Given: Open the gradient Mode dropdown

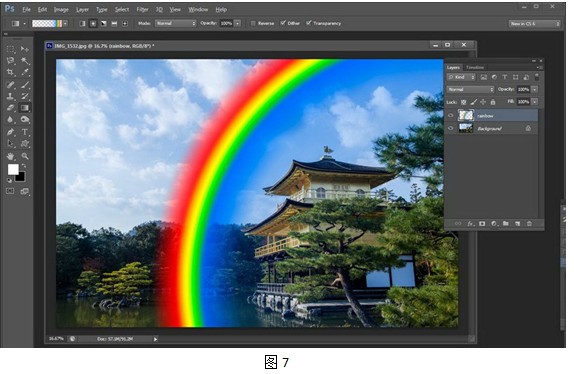Looking at the screenshot, I should point(176,23).
